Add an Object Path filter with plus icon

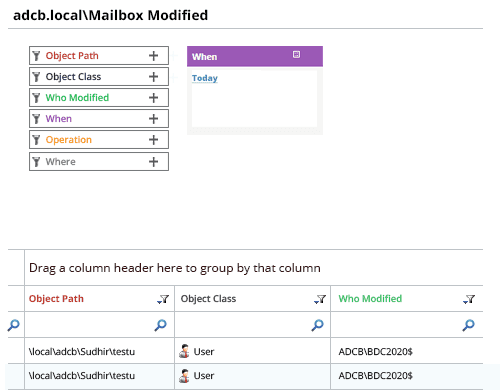tap(153, 56)
